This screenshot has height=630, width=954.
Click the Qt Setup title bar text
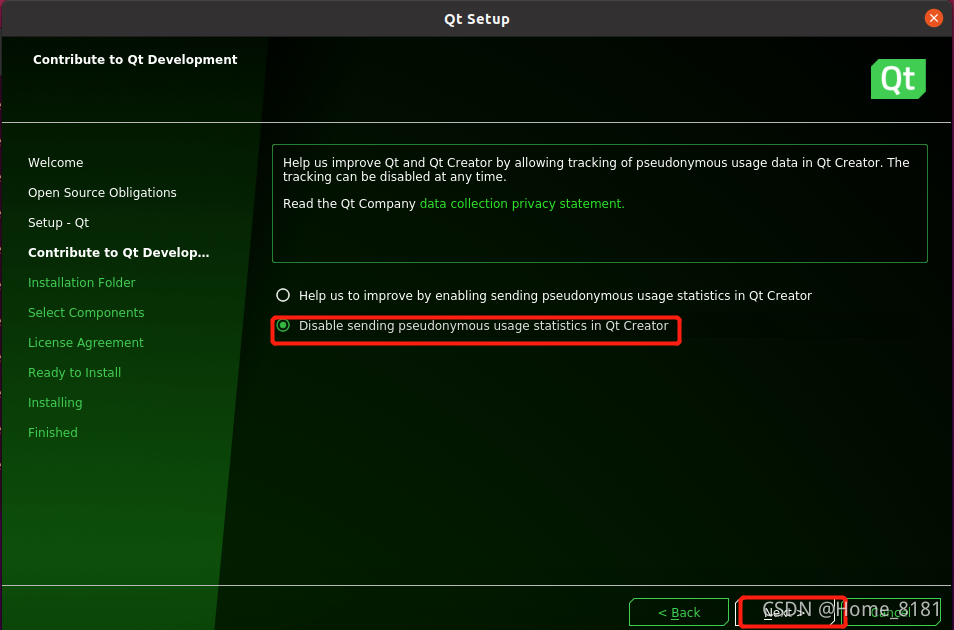tap(477, 19)
